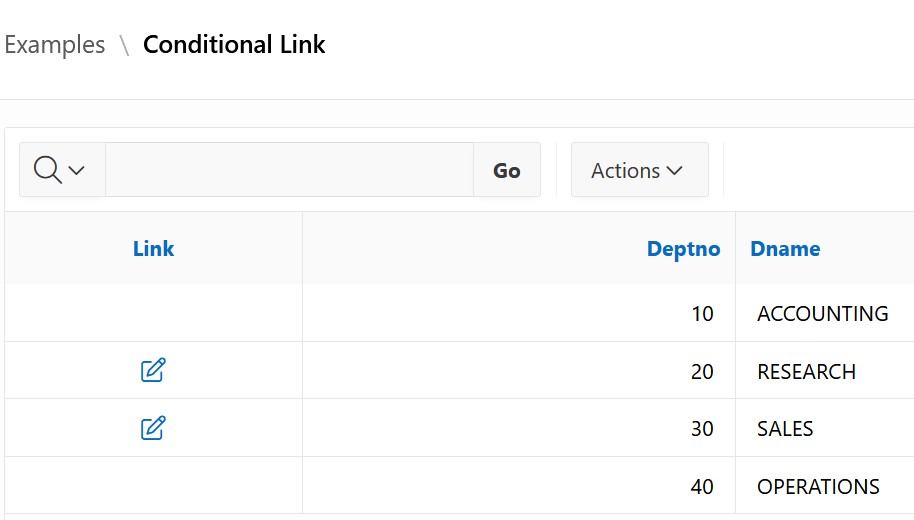Click department number 30 cell
Image resolution: width=914 pixels, height=520 pixels.
click(x=702, y=429)
